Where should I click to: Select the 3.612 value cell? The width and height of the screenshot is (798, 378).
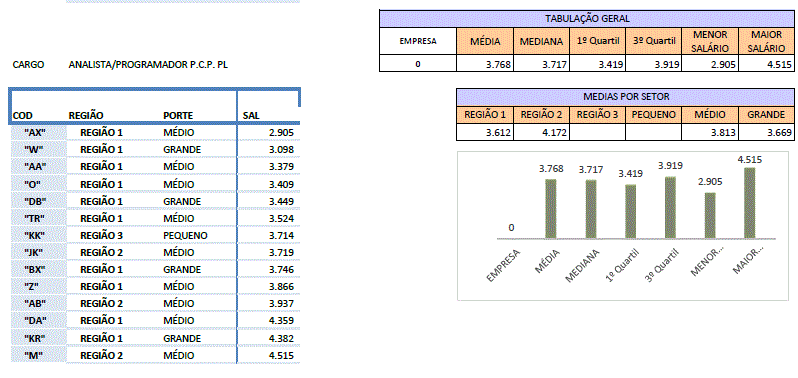point(485,133)
